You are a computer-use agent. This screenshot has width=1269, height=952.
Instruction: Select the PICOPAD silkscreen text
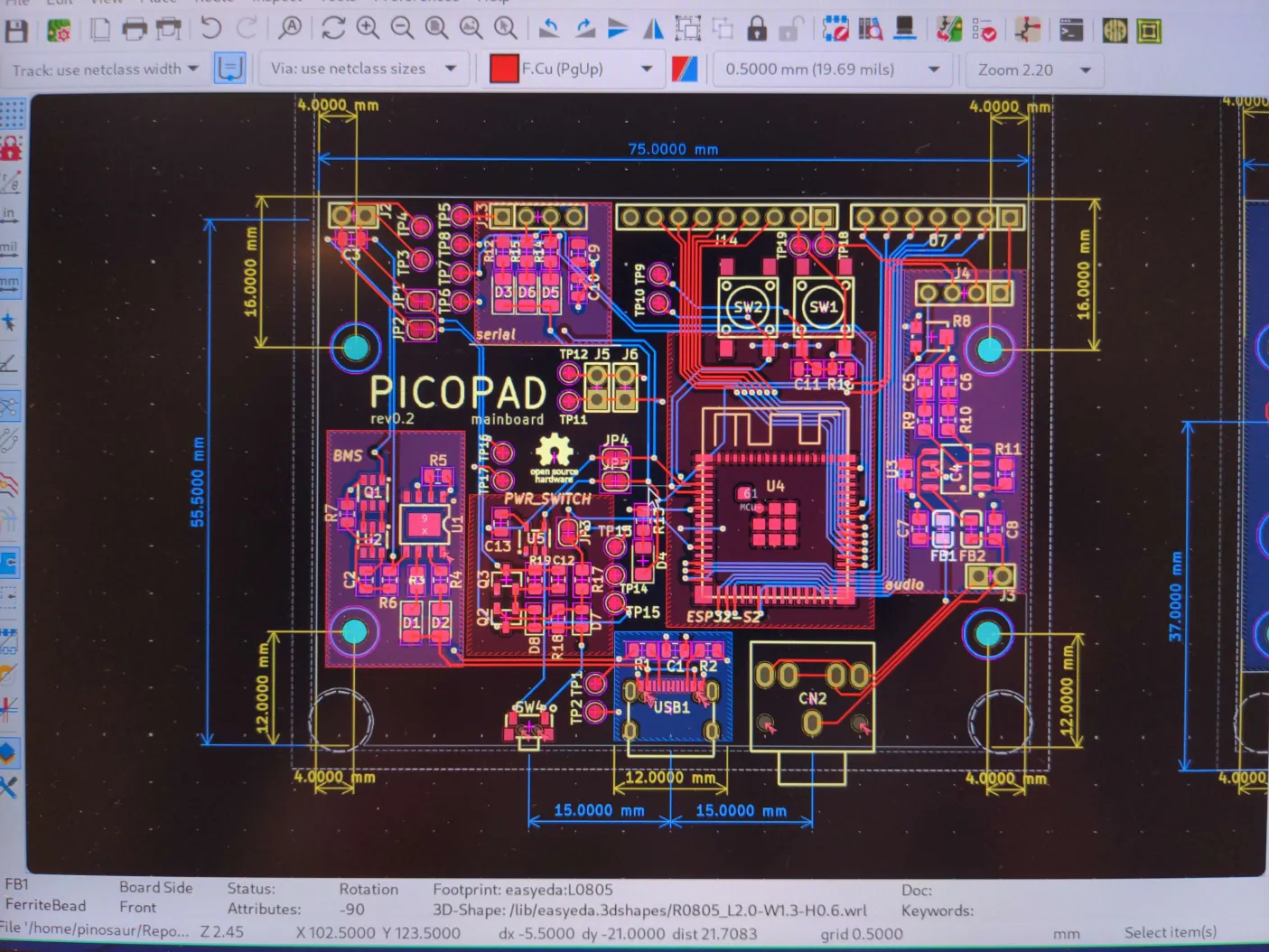coord(458,392)
